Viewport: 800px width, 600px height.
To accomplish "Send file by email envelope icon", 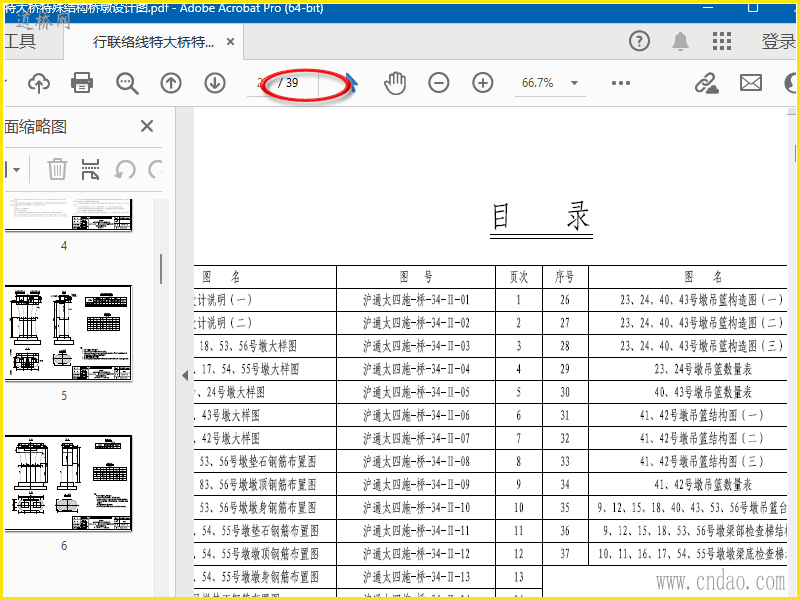I will (751, 83).
